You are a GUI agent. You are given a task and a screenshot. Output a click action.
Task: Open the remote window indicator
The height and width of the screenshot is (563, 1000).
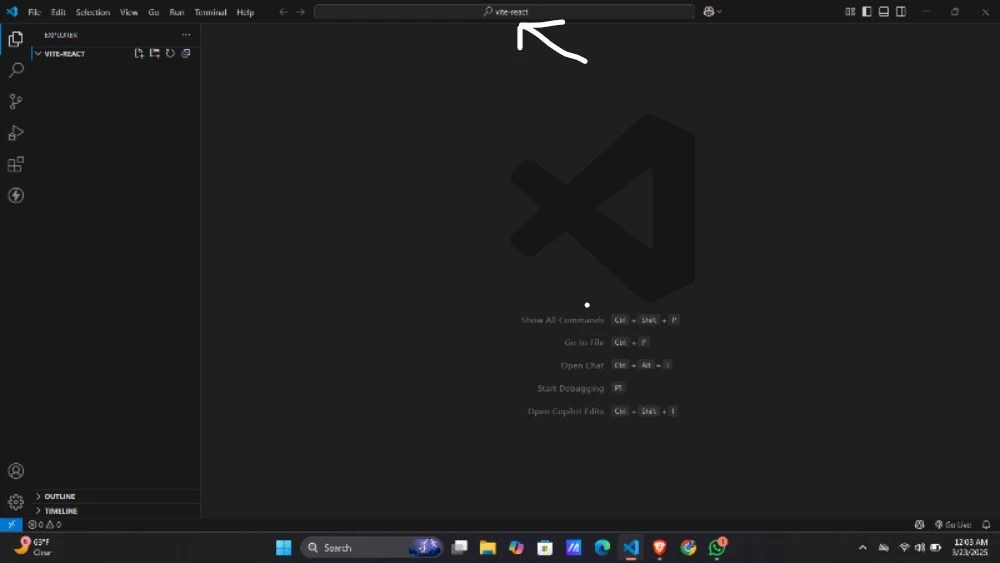pyautogui.click(x=11, y=524)
